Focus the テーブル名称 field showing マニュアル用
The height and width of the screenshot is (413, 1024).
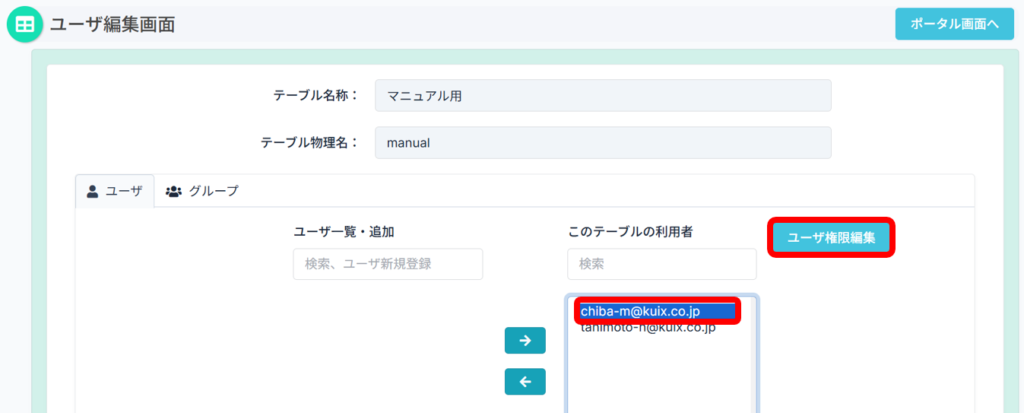click(x=602, y=96)
